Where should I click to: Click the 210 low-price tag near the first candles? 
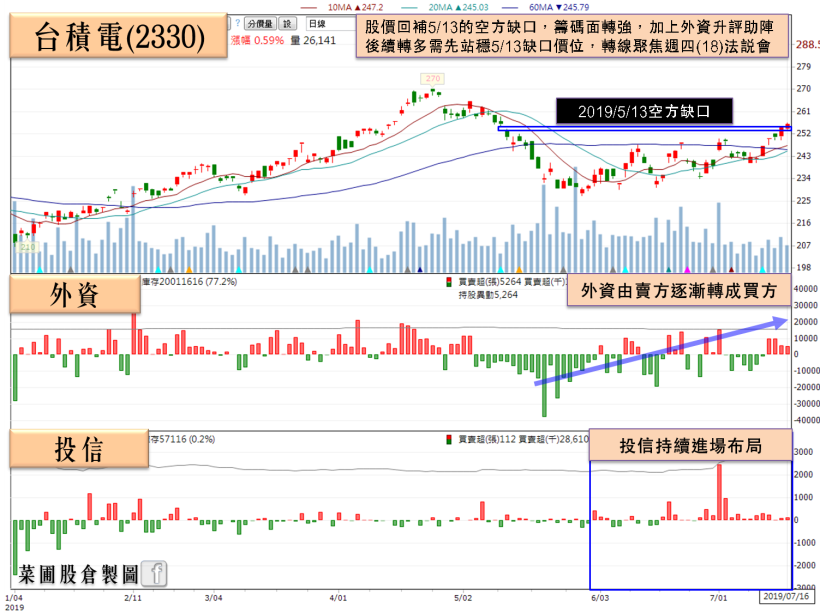tap(28, 247)
